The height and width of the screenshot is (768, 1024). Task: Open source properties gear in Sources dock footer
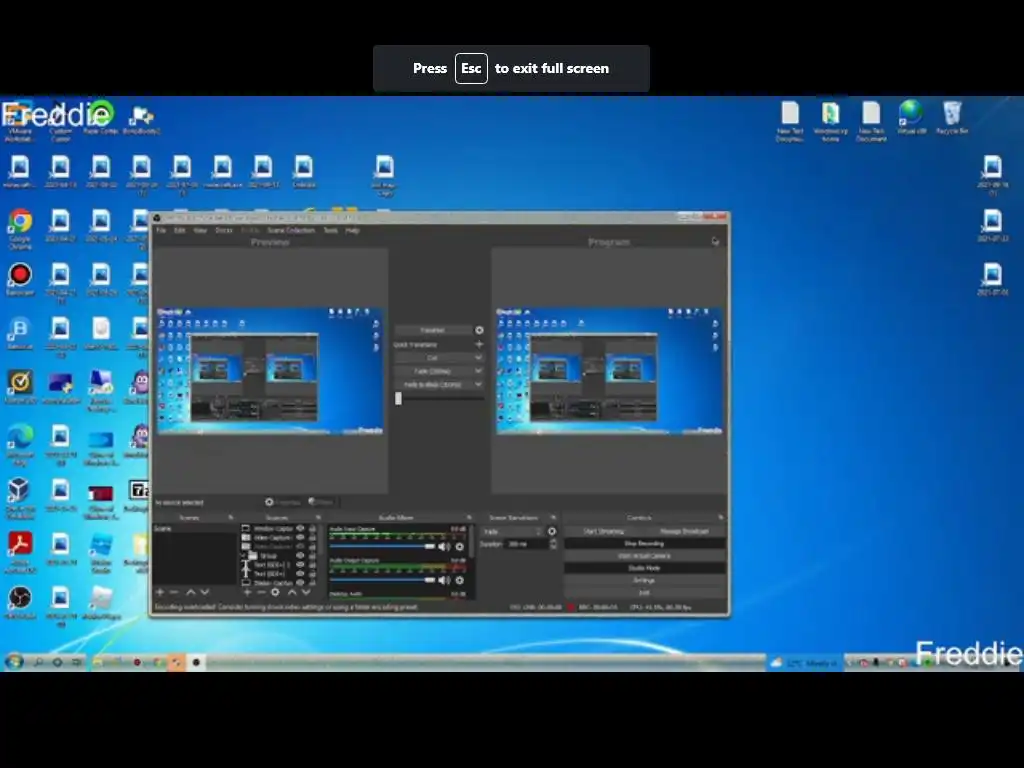275,592
